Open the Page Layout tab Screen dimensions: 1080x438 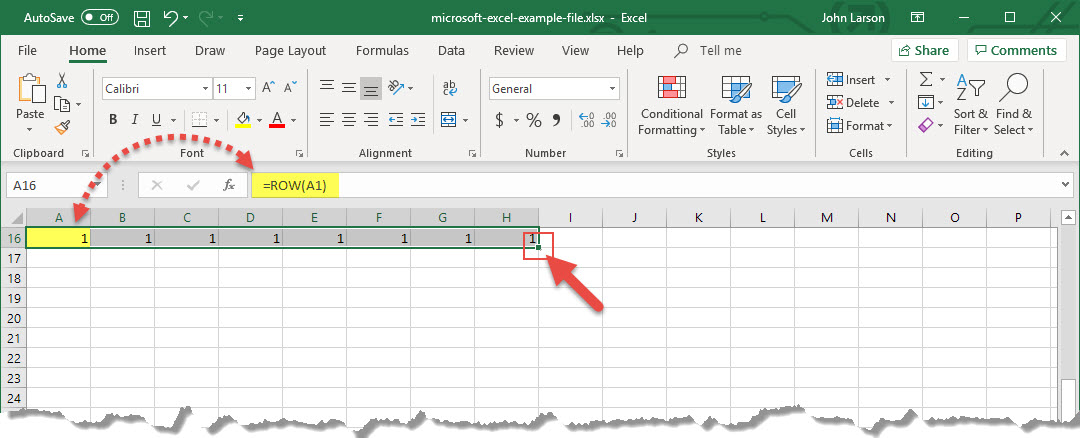(x=290, y=50)
